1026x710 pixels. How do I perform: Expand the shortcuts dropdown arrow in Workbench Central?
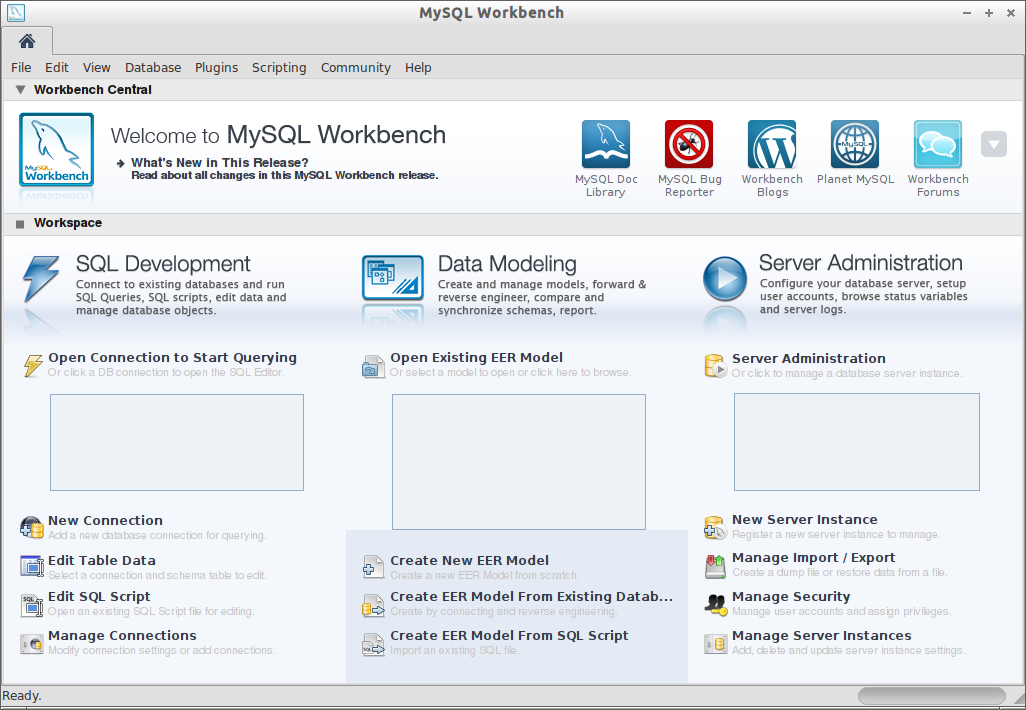993,144
